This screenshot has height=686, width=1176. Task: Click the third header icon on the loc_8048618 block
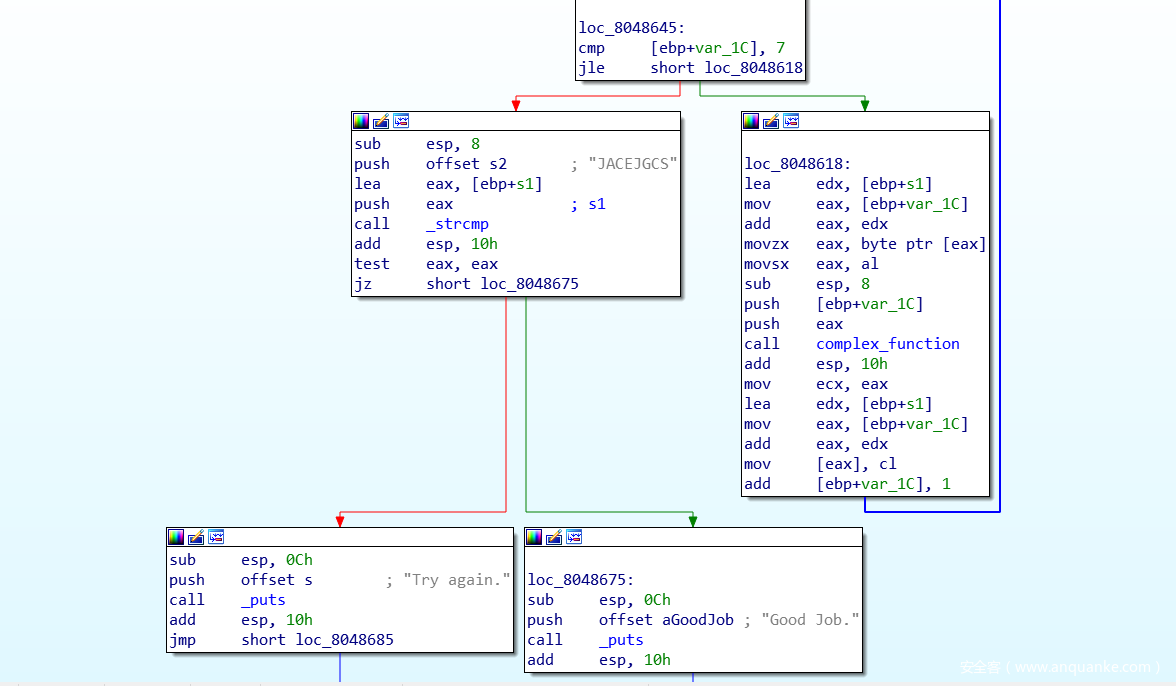pyautogui.click(x=791, y=121)
